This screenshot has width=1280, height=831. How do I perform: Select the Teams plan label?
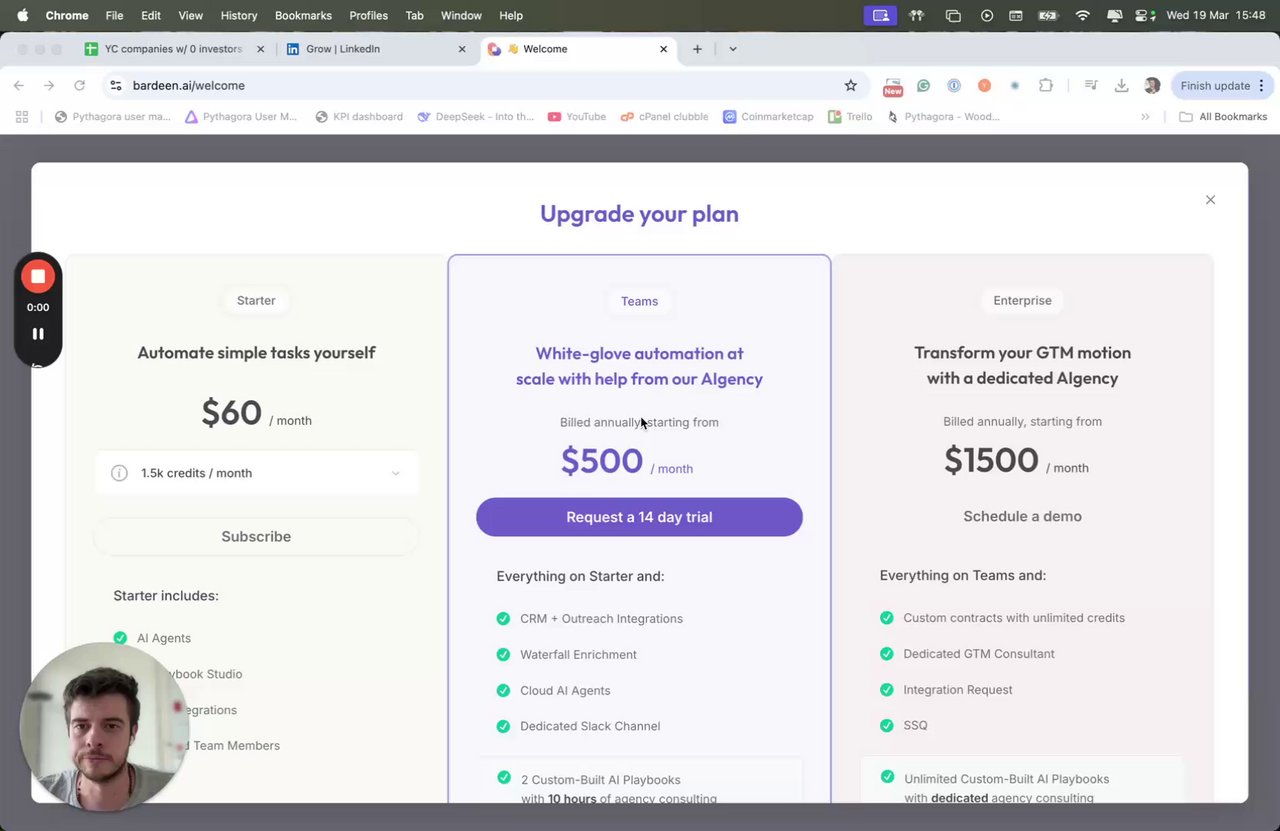[x=639, y=301]
